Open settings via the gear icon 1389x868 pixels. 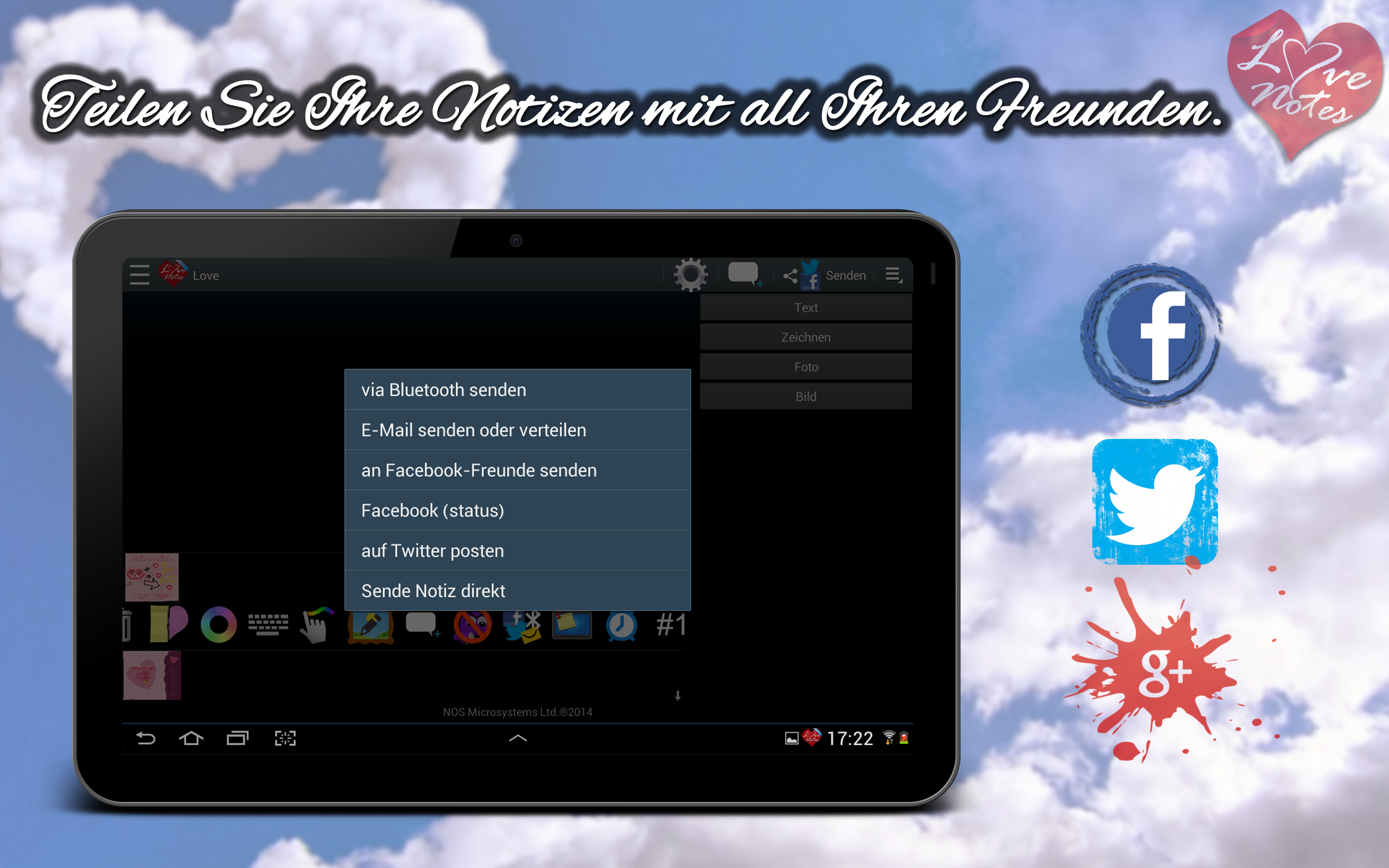[691, 275]
